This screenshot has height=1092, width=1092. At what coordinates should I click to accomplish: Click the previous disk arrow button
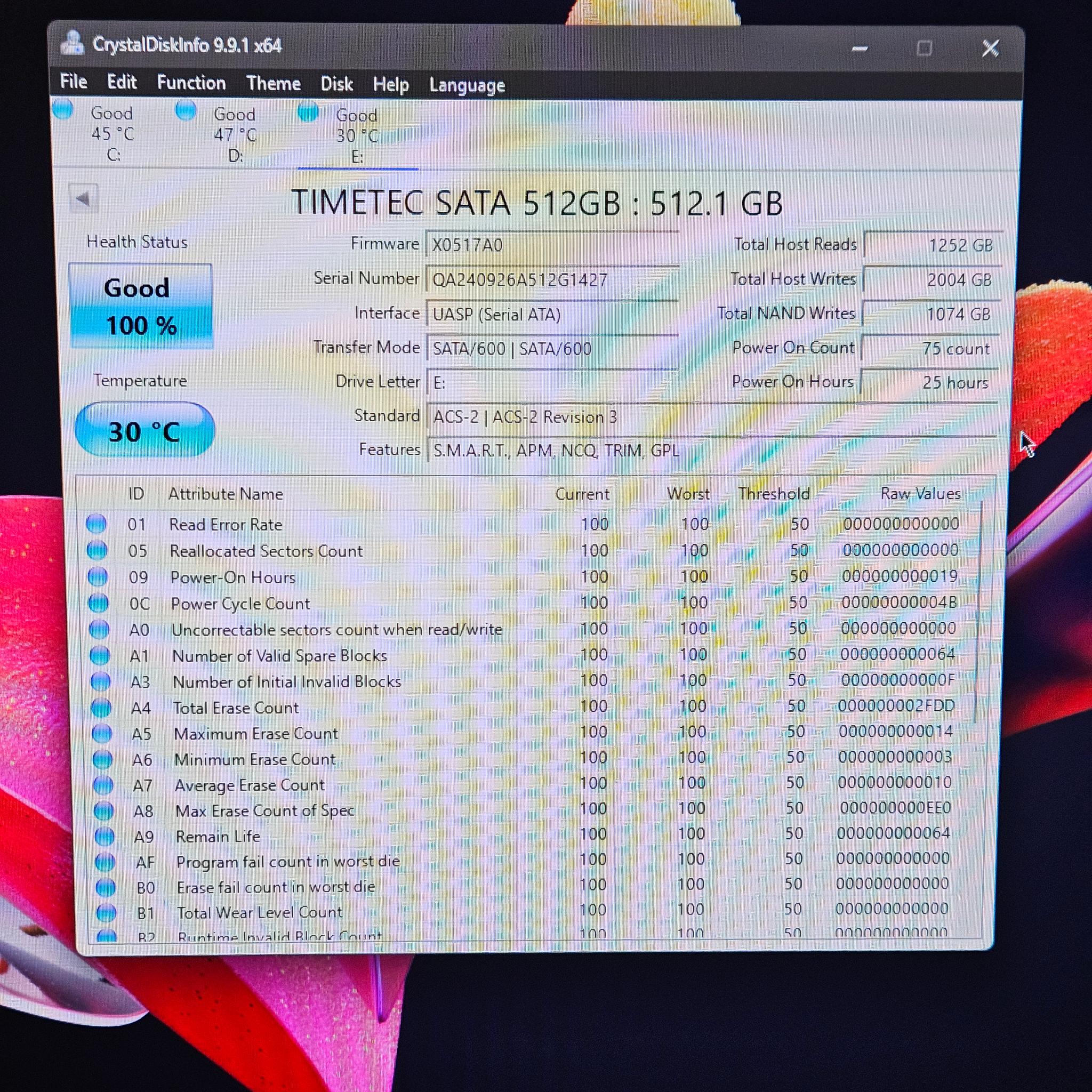pyautogui.click(x=84, y=198)
